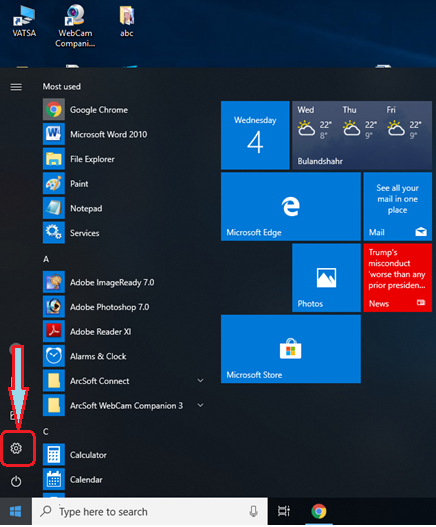Open the Bulandshahr weather tile
This screenshot has width=436, height=527.
(362, 135)
